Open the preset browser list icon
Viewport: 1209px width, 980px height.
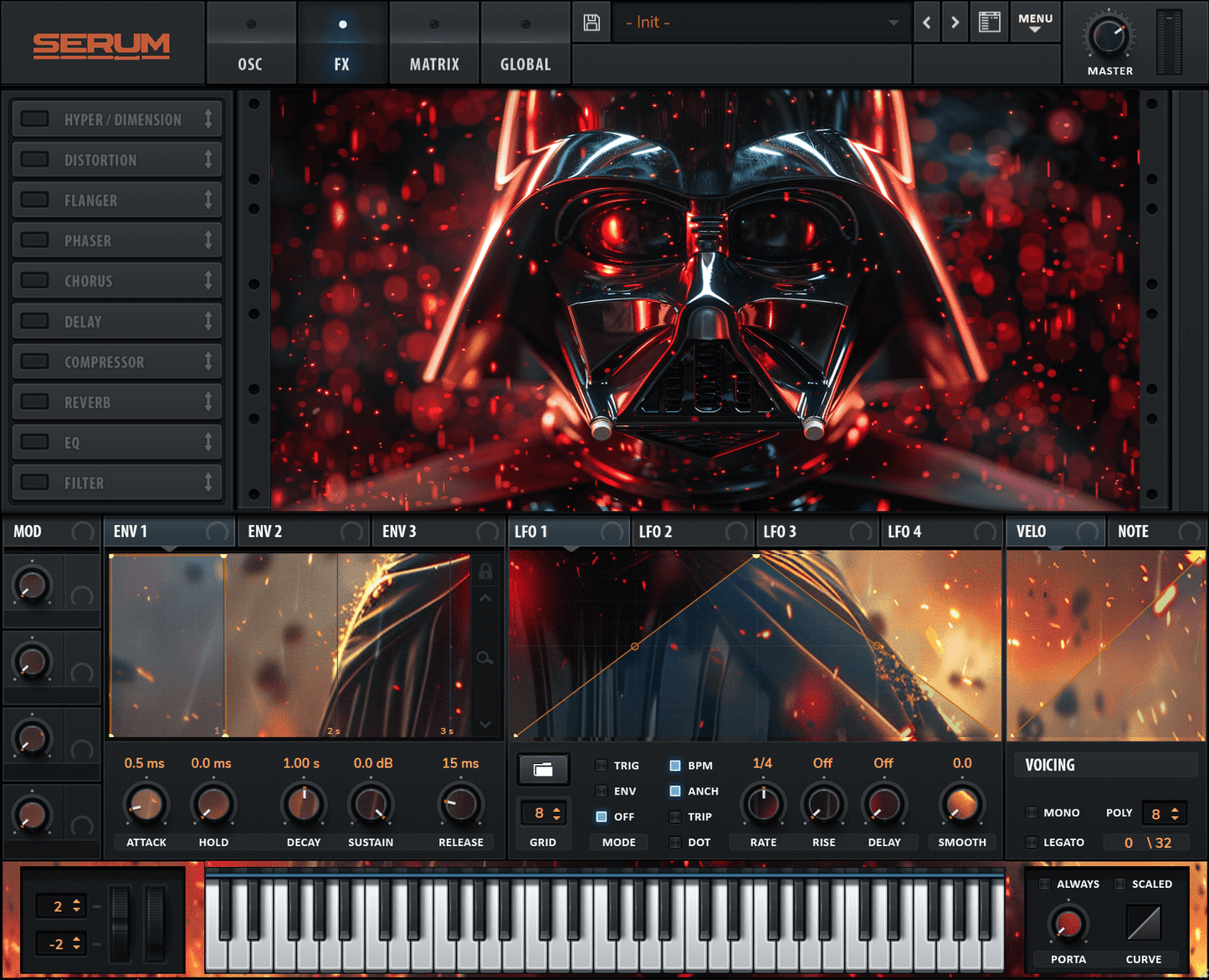[990, 23]
